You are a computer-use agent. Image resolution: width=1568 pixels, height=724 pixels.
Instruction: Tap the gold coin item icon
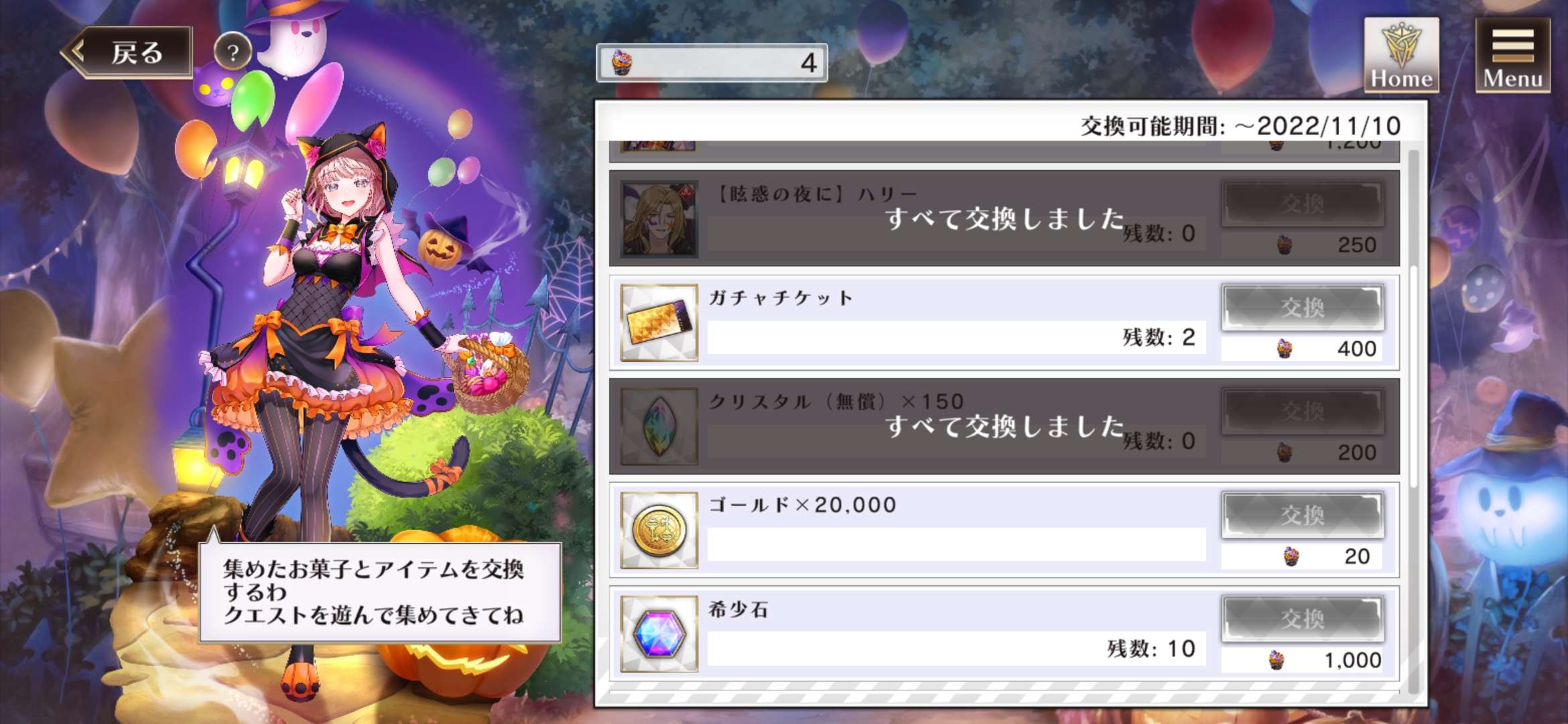659,530
